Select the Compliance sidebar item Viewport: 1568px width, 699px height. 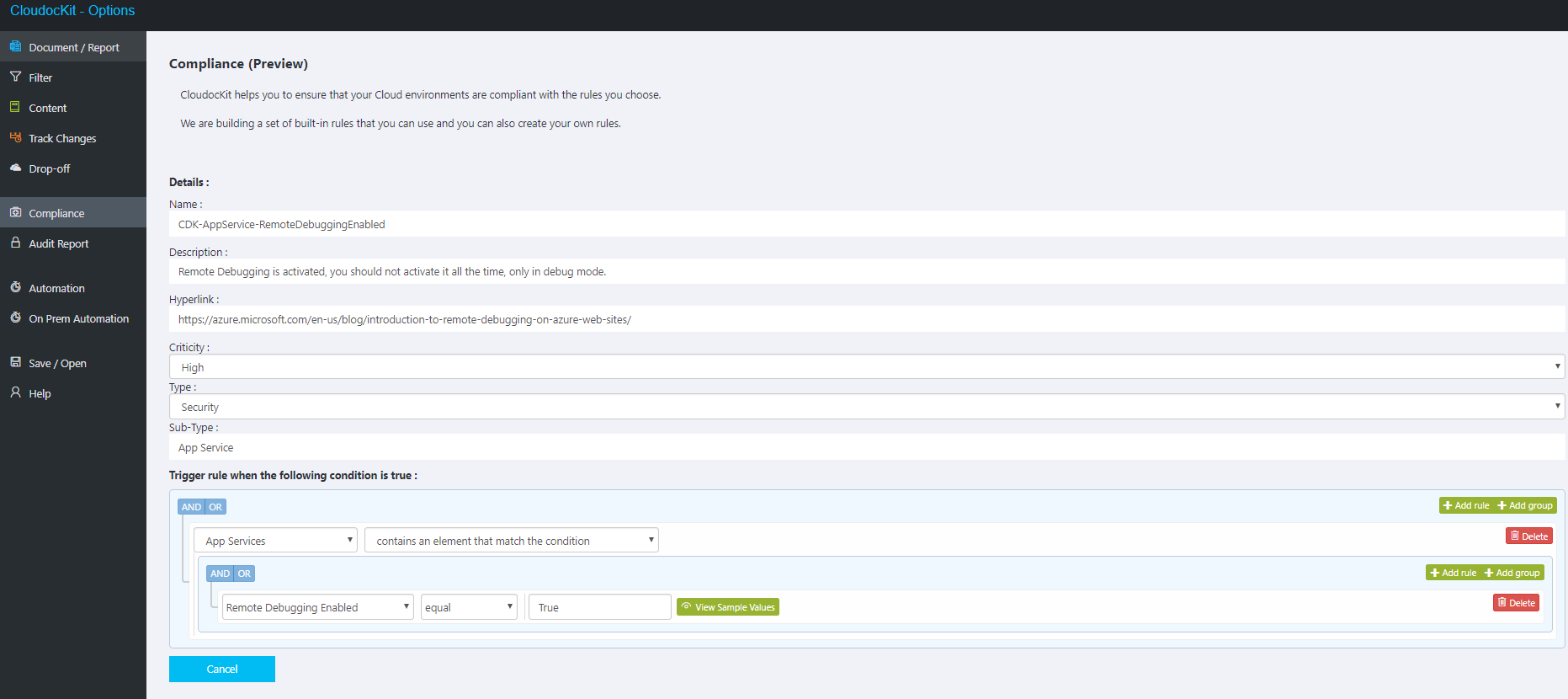[73, 213]
